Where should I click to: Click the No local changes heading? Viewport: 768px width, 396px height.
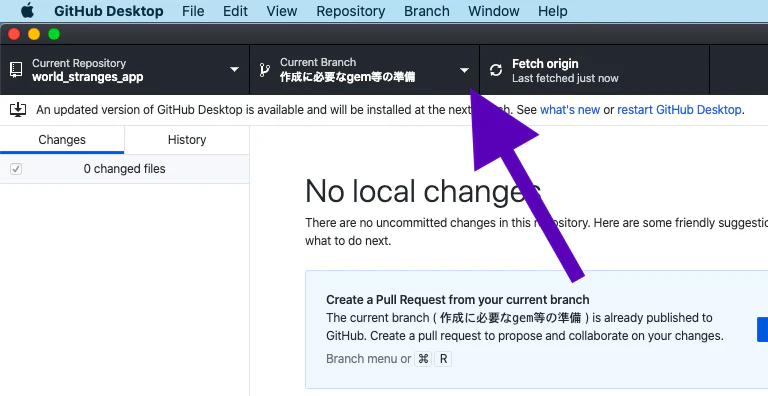[x=423, y=191]
